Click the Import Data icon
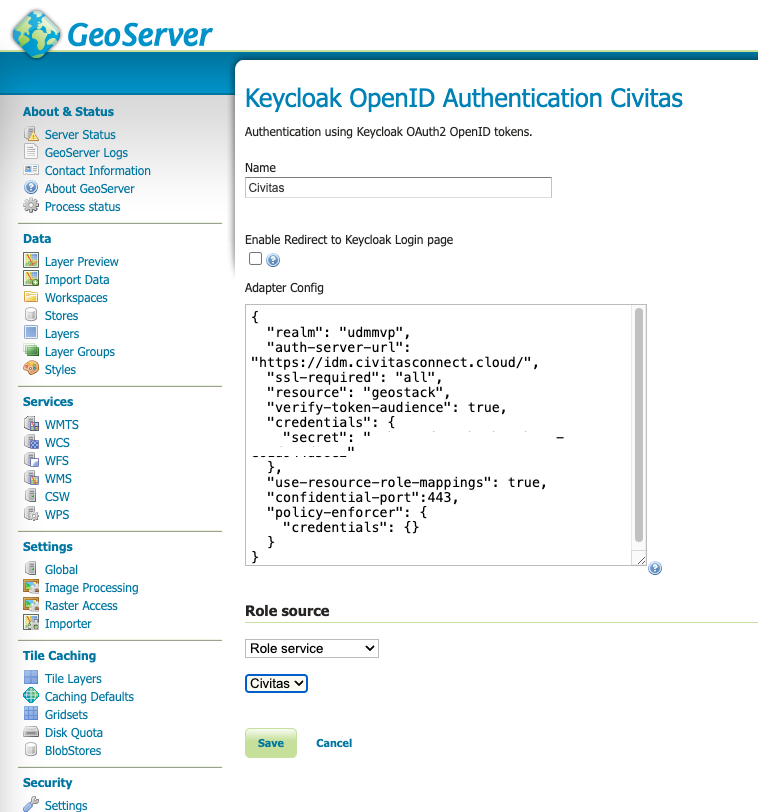This screenshot has height=812, width=758. 31,279
